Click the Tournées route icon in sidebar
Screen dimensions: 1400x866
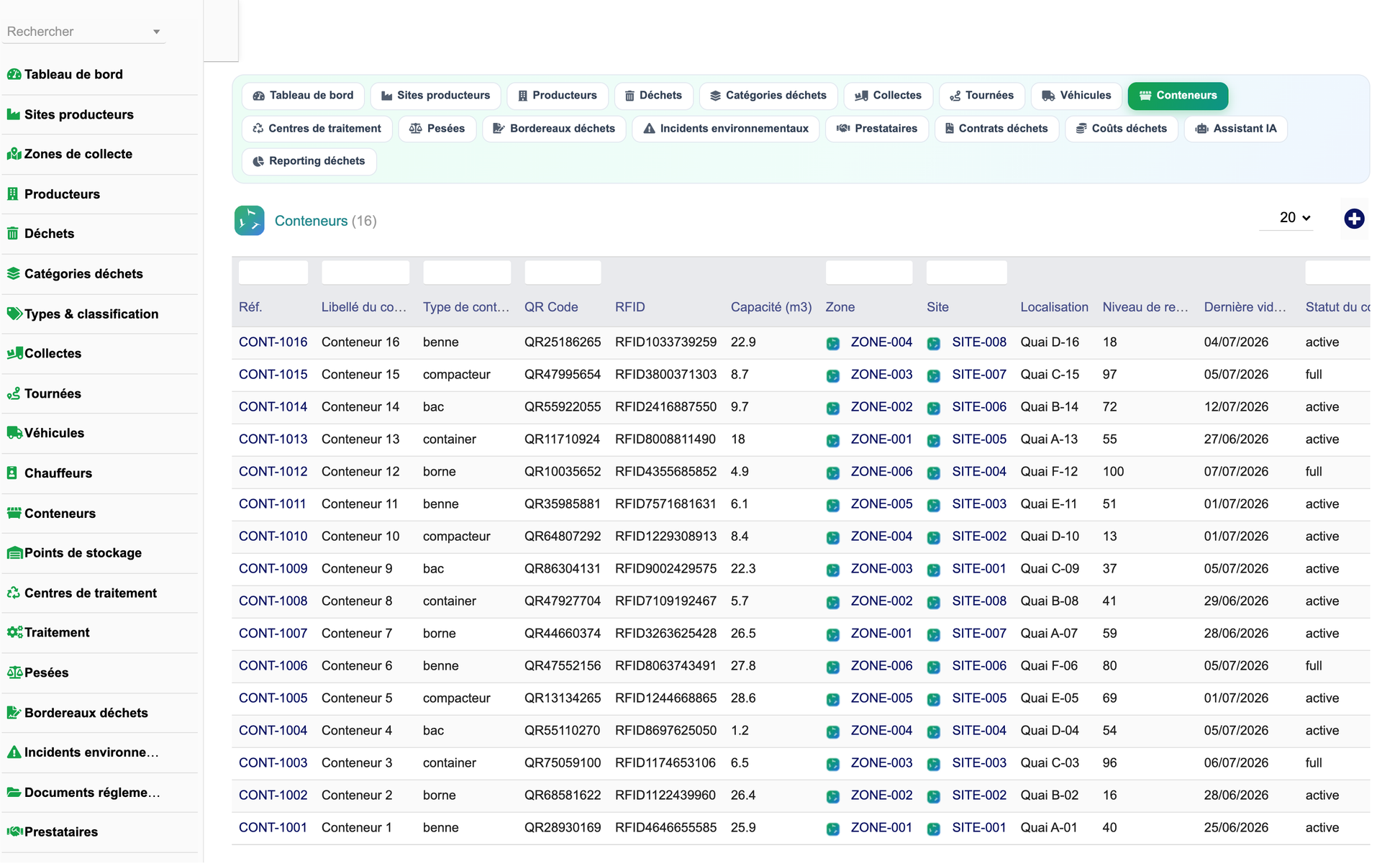(x=14, y=393)
